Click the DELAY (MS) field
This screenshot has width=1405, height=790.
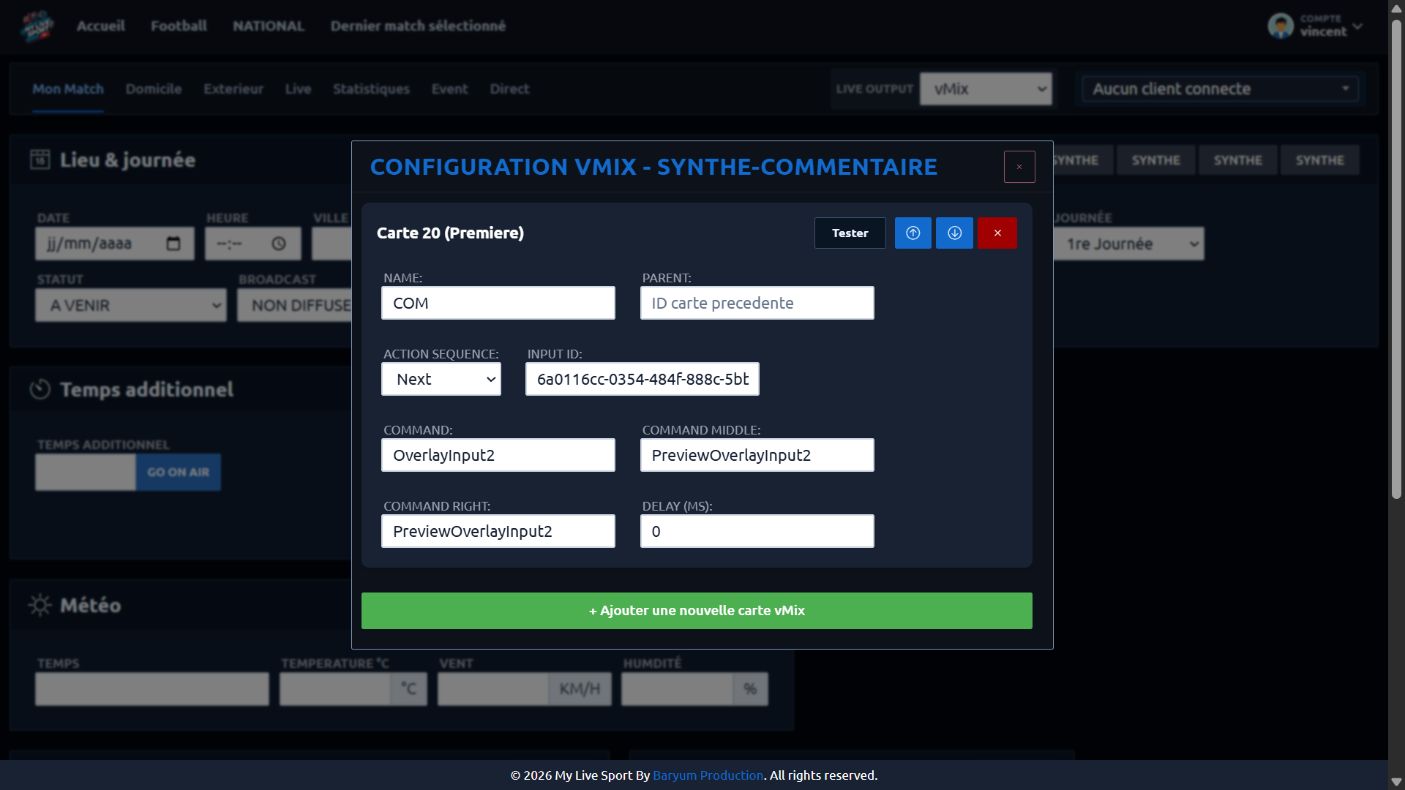757,531
